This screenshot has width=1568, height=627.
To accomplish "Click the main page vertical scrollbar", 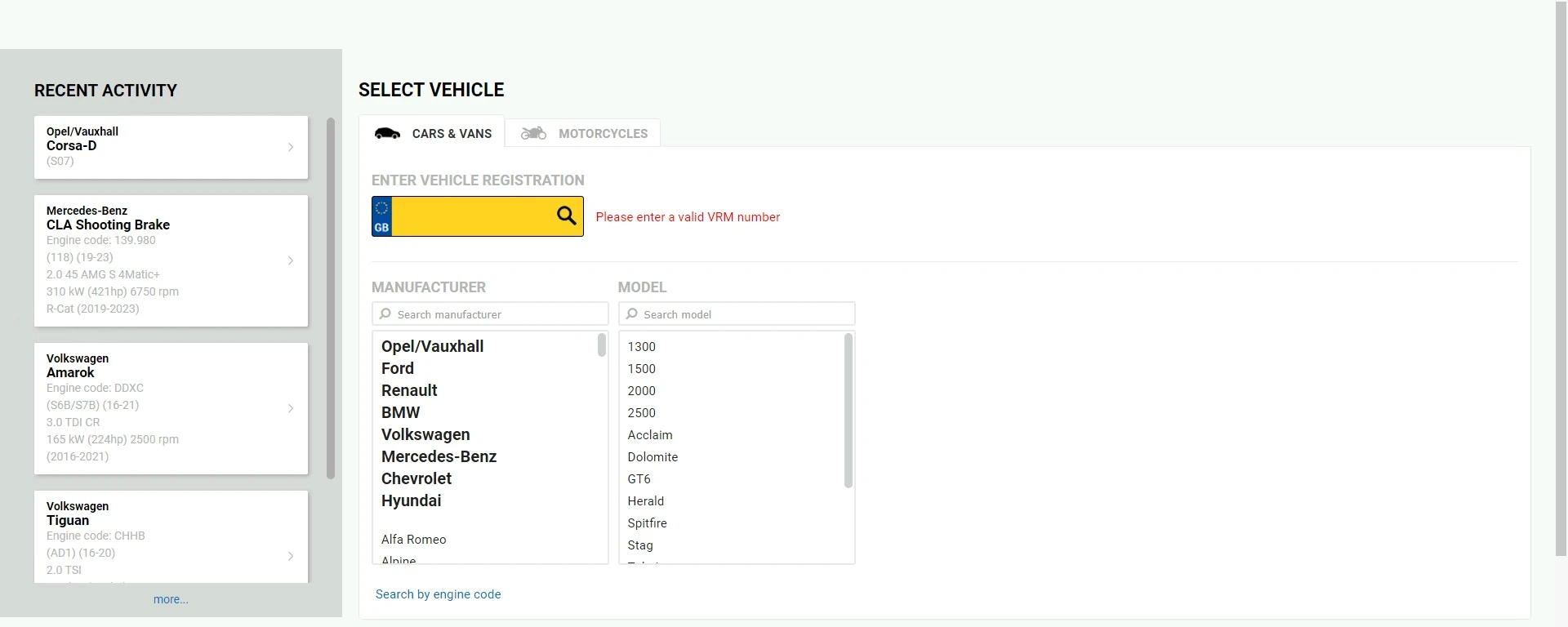I will (1561, 279).
